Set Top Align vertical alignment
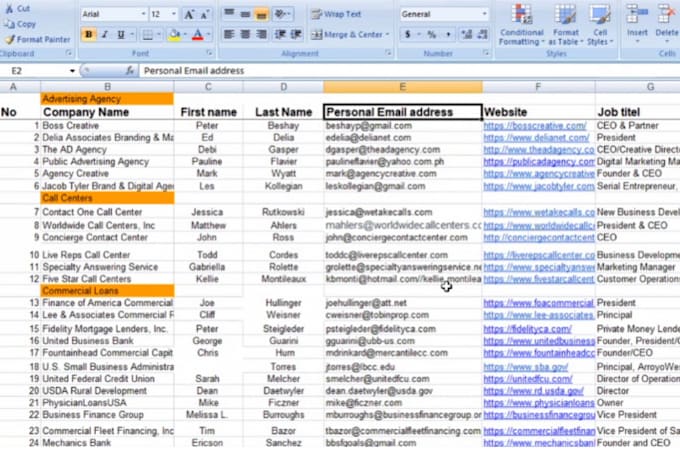680x458 pixels. click(x=229, y=14)
